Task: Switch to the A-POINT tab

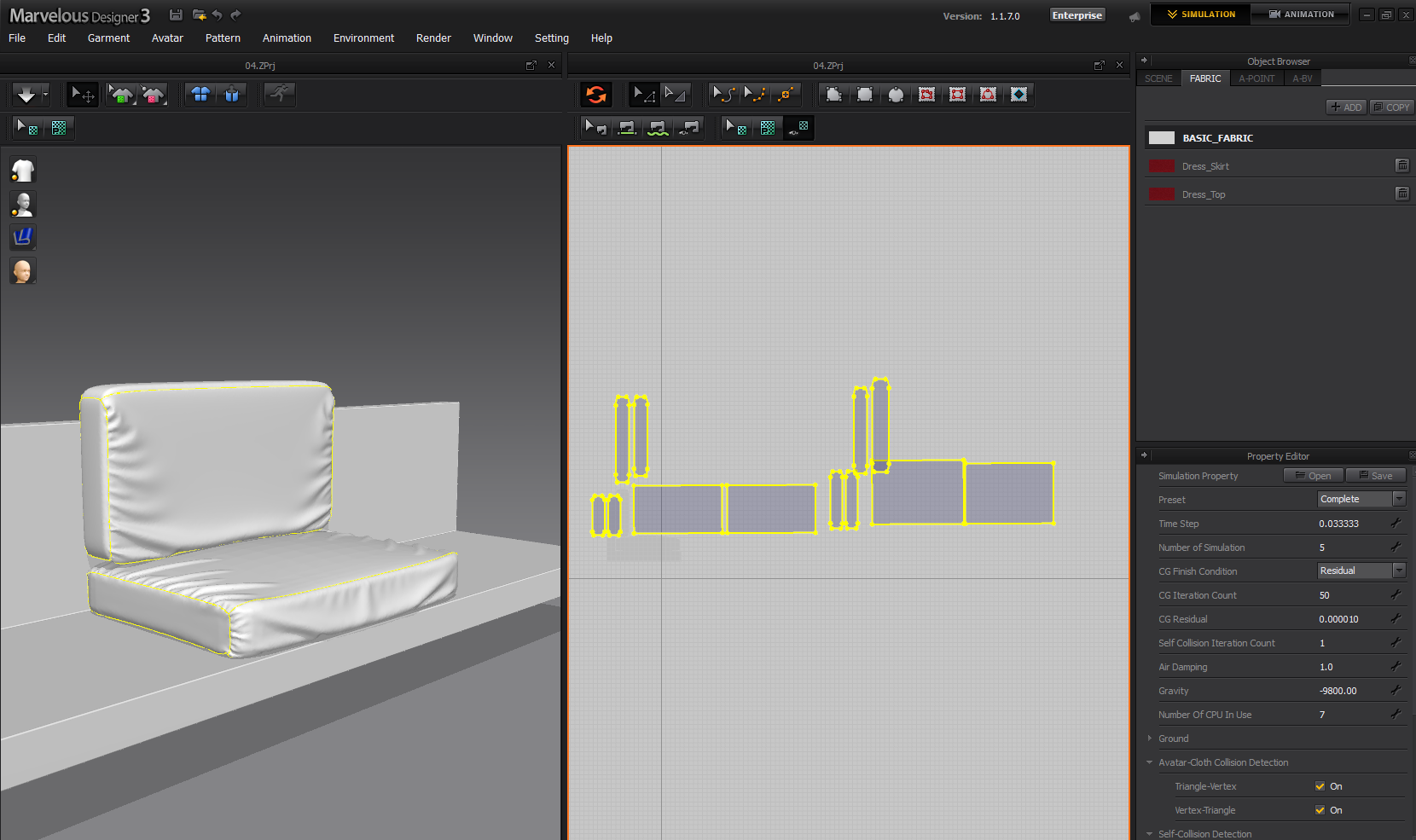Action: point(1256,78)
